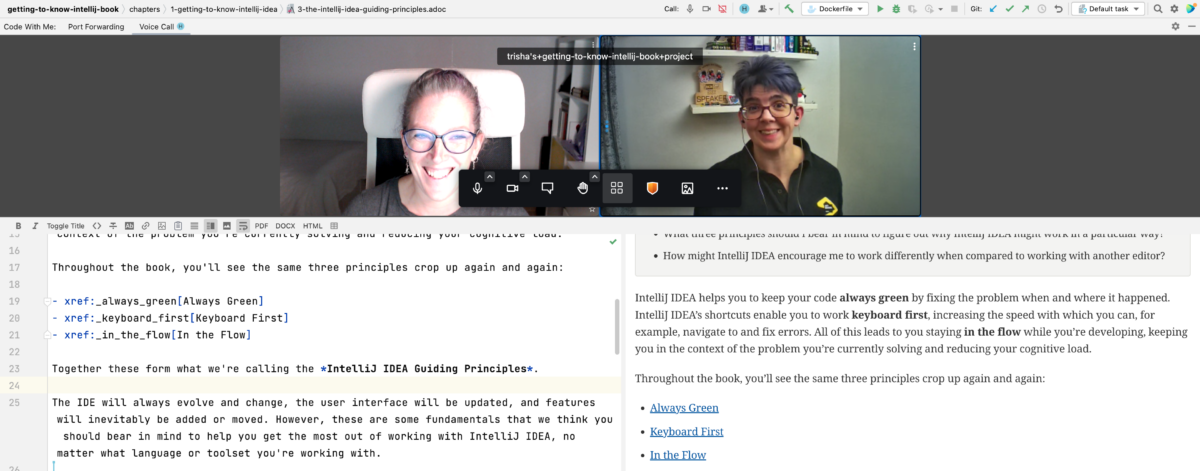
Task: Open profiler run options dropdown arrow
Action: pos(941,9)
